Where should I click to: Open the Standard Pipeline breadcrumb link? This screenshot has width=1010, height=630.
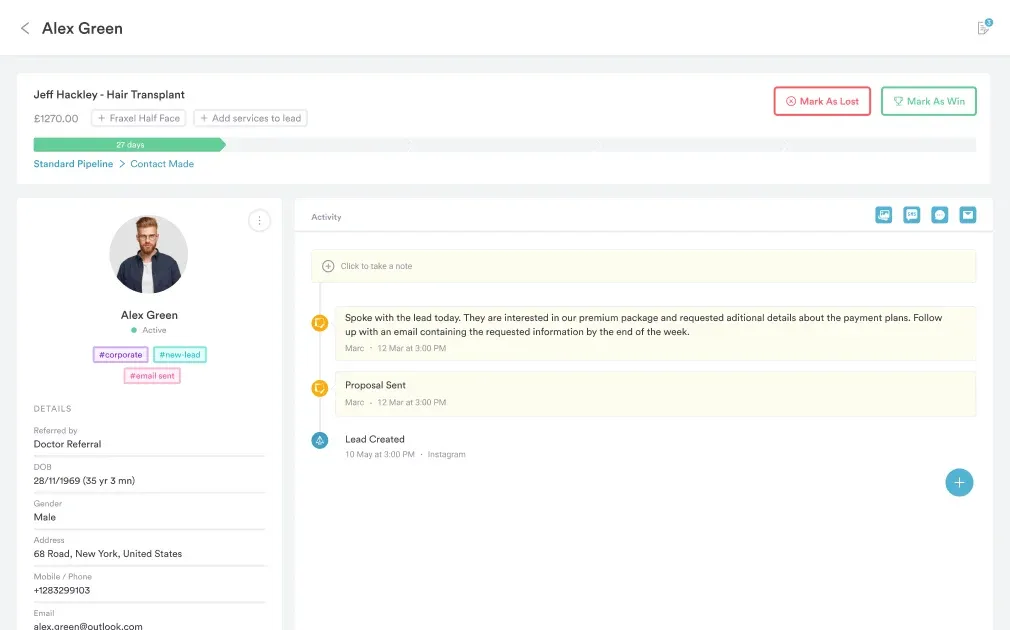click(73, 164)
